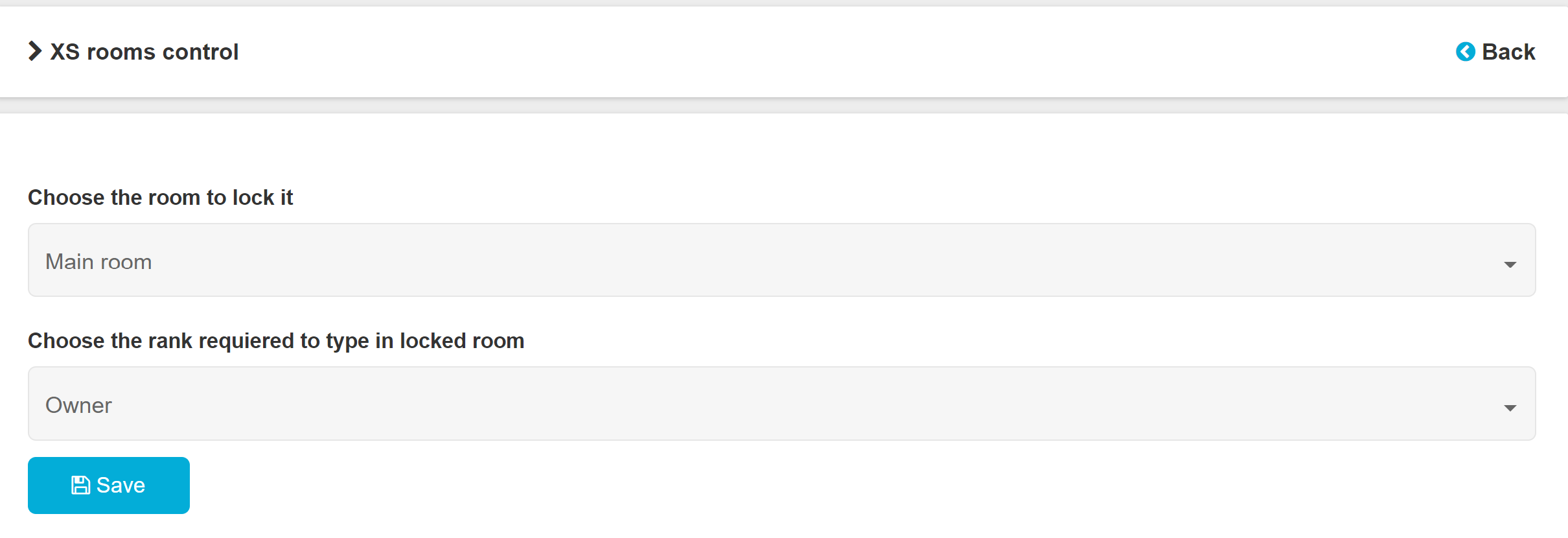The height and width of the screenshot is (538, 1568).
Task: Click the 'Choose the room to lock it' label
Action: click(160, 197)
